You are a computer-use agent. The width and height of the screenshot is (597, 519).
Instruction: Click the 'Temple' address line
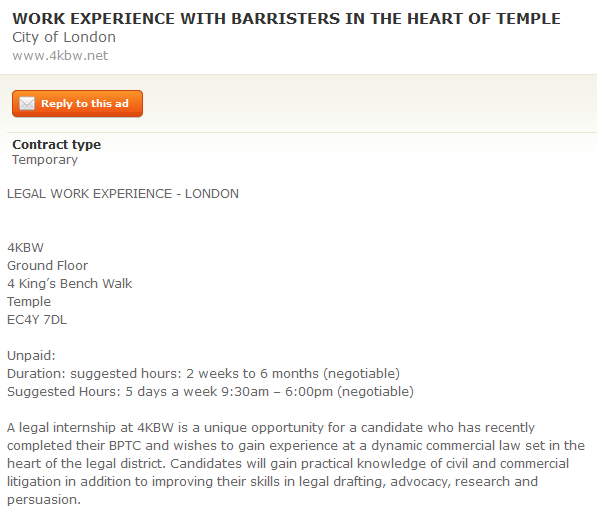click(29, 302)
